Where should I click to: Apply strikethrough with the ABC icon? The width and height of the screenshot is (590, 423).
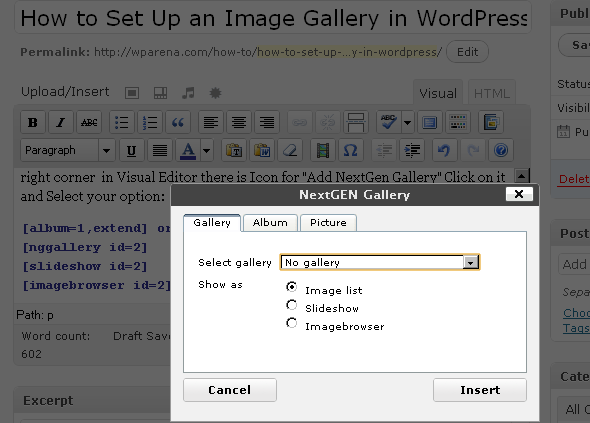coord(89,122)
